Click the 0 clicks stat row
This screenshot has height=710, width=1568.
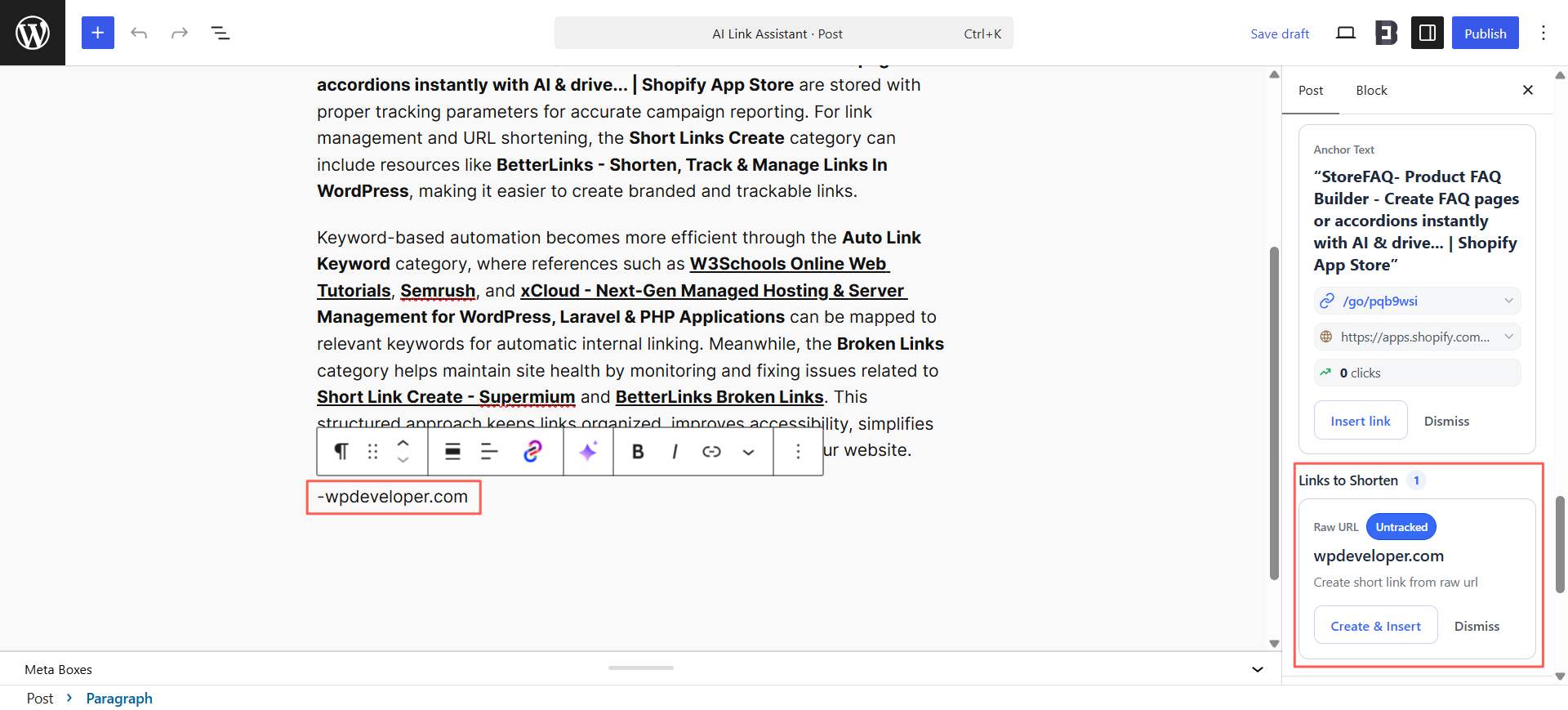[x=1417, y=373]
